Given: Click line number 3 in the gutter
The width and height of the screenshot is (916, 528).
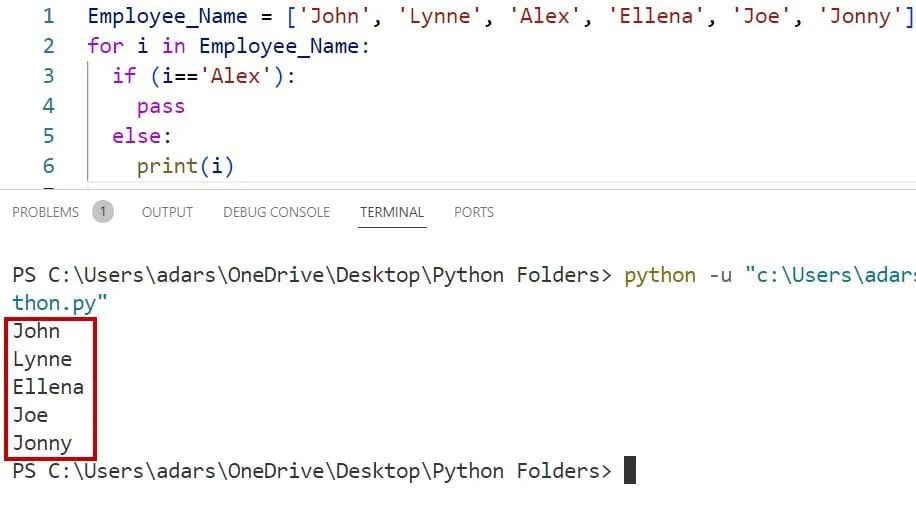Looking at the screenshot, I should (49, 77).
